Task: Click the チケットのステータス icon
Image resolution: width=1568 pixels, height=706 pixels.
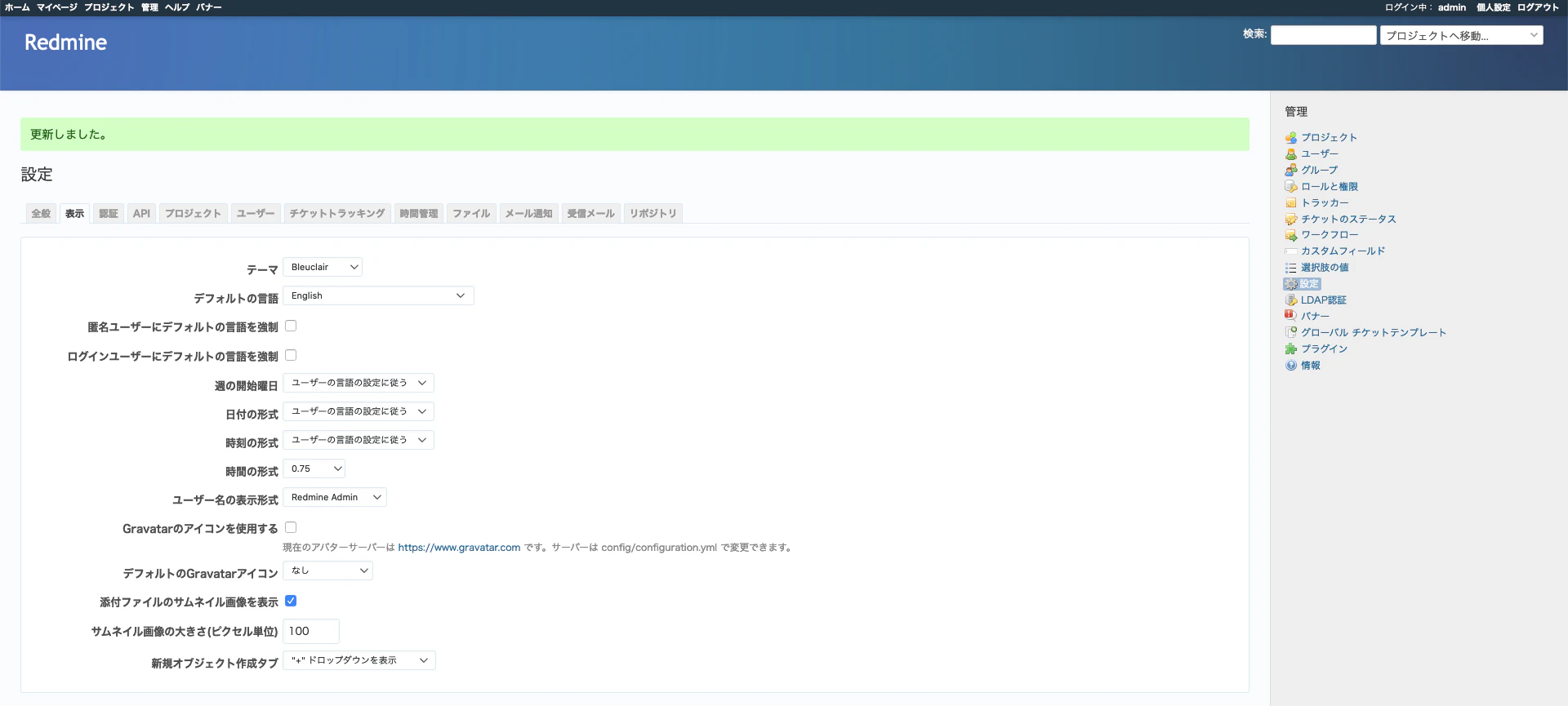Action: pos(1290,220)
